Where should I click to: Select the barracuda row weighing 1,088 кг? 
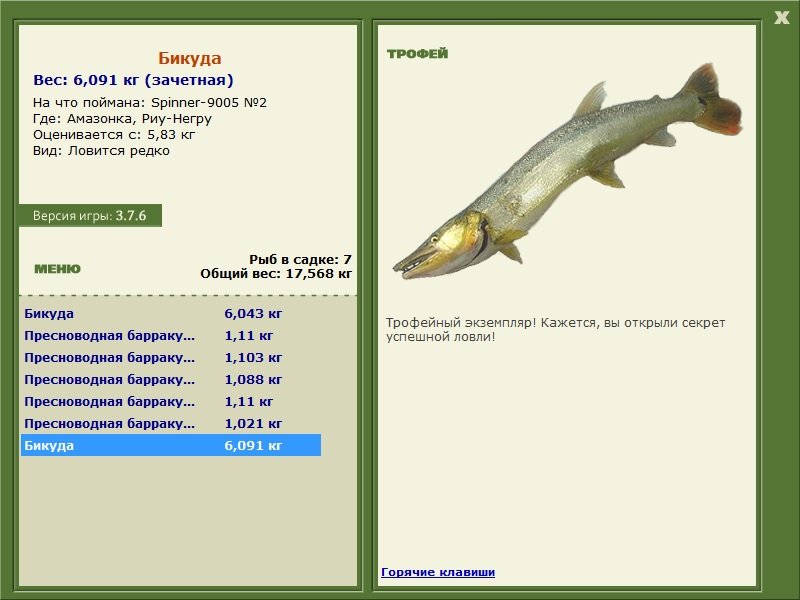[171, 380]
